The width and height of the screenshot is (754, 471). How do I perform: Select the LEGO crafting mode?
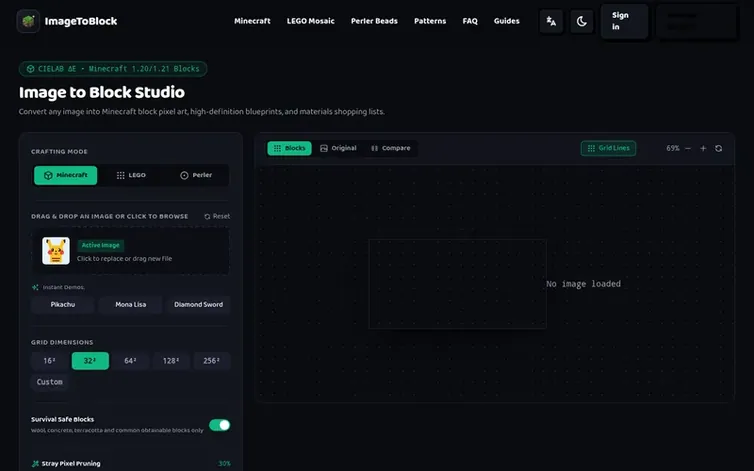[131, 175]
